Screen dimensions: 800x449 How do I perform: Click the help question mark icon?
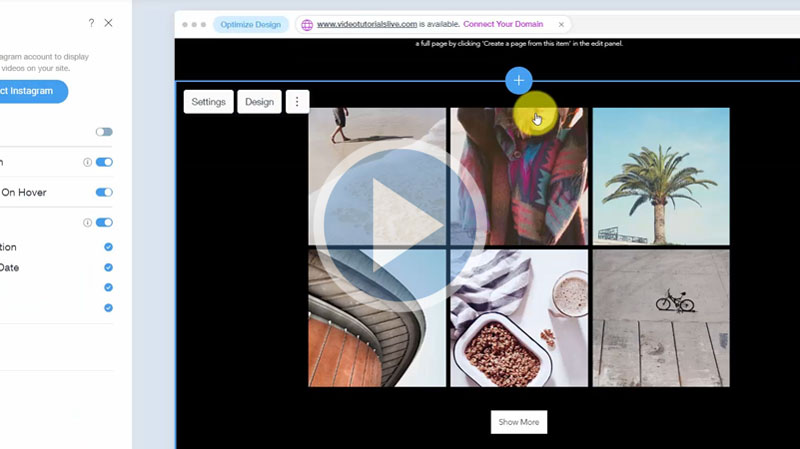pos(91,22)
